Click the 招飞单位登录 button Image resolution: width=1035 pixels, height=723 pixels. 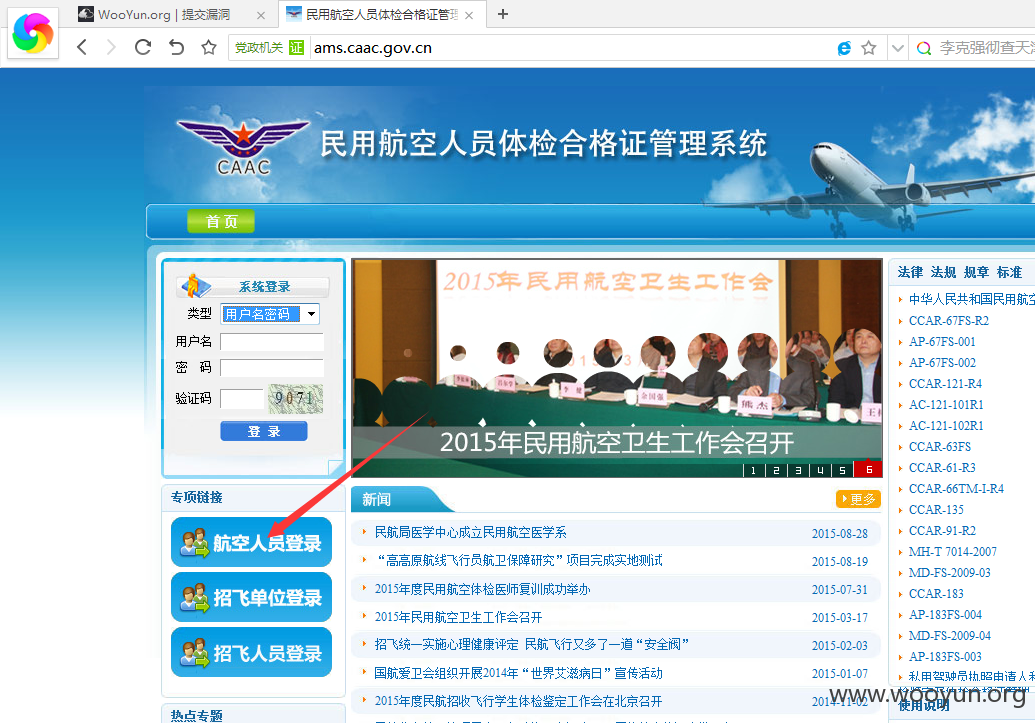(x=251, y=597)
